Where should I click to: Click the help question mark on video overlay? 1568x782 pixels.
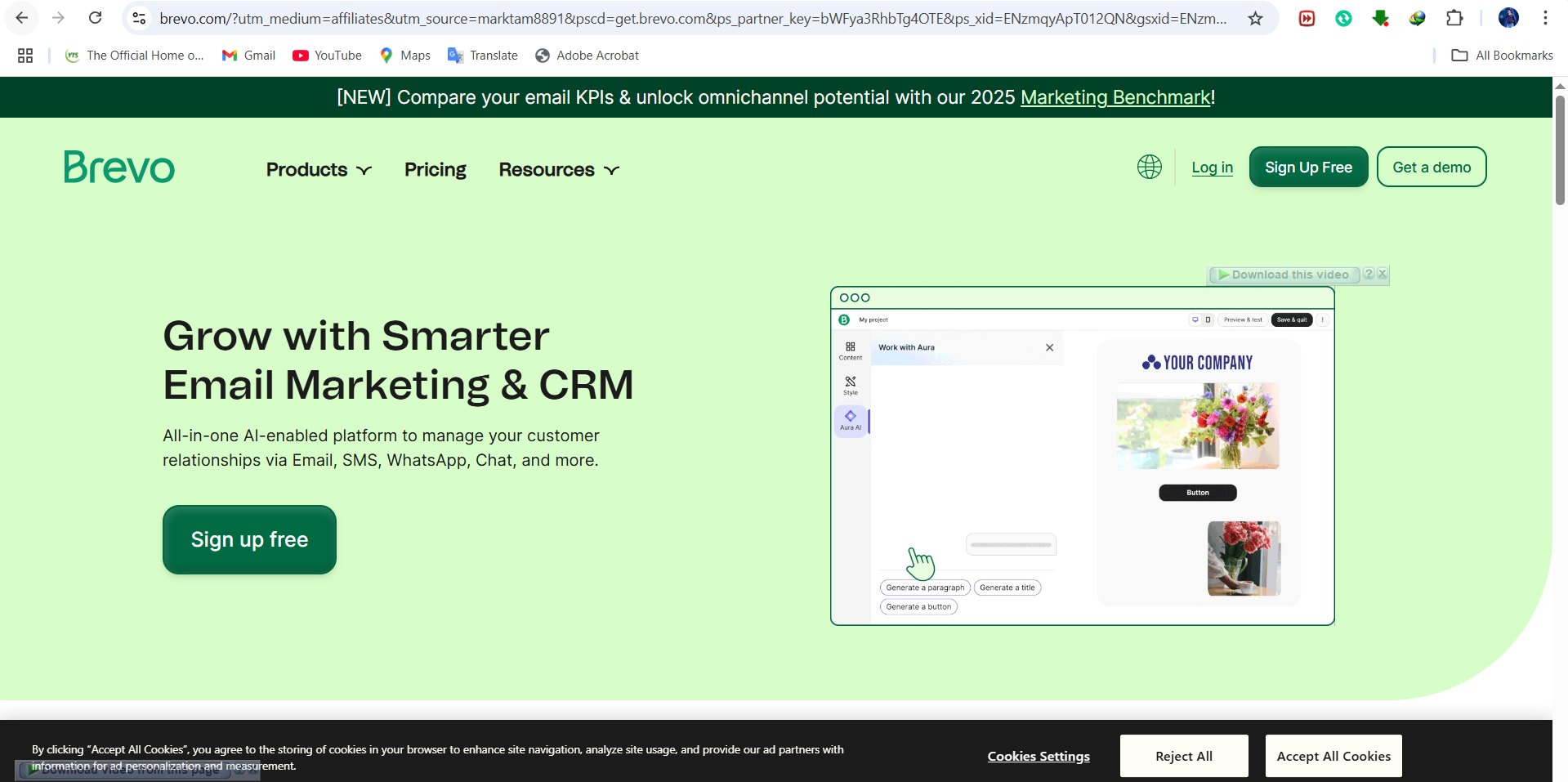[x=1369, y=275]
